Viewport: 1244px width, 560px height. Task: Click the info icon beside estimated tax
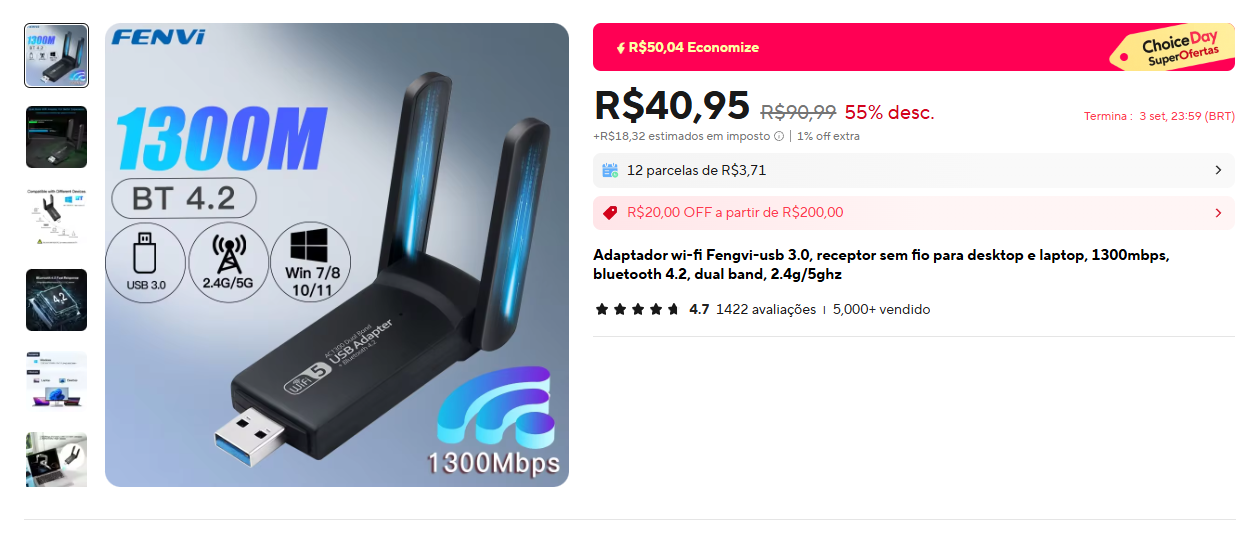click(779, 136)
